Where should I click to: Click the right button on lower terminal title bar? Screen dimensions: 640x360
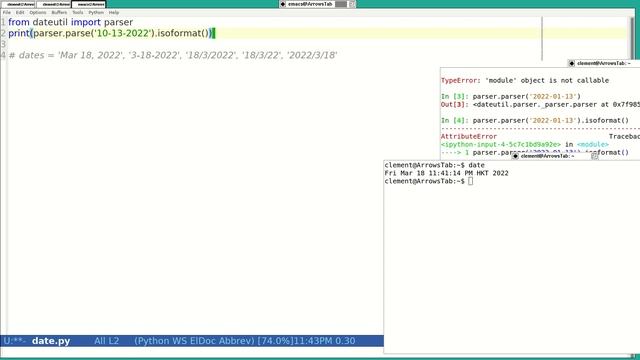(595, 156)
